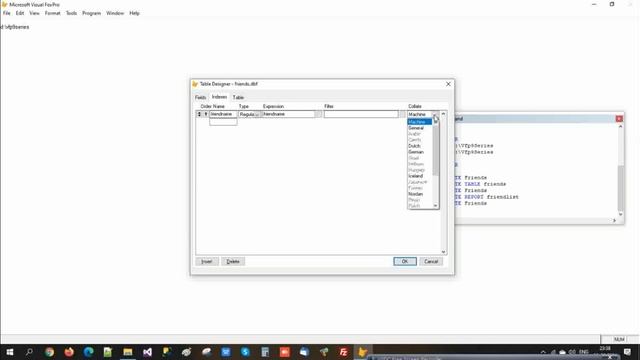The height and width of the screenshot is (360, 640).
Task: Open the Windows Start menu
Action: [x=10, y=352]
